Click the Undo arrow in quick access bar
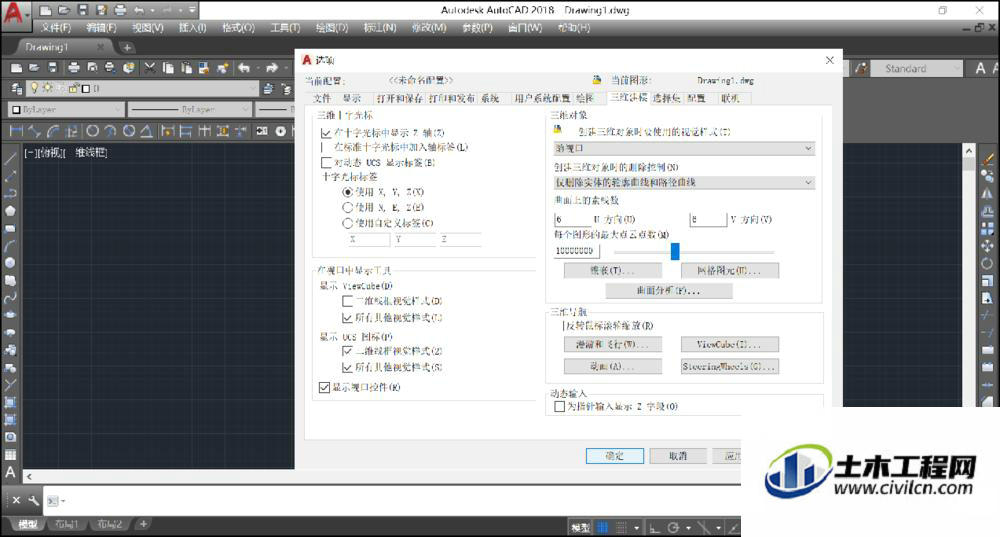 coord(139,10)
